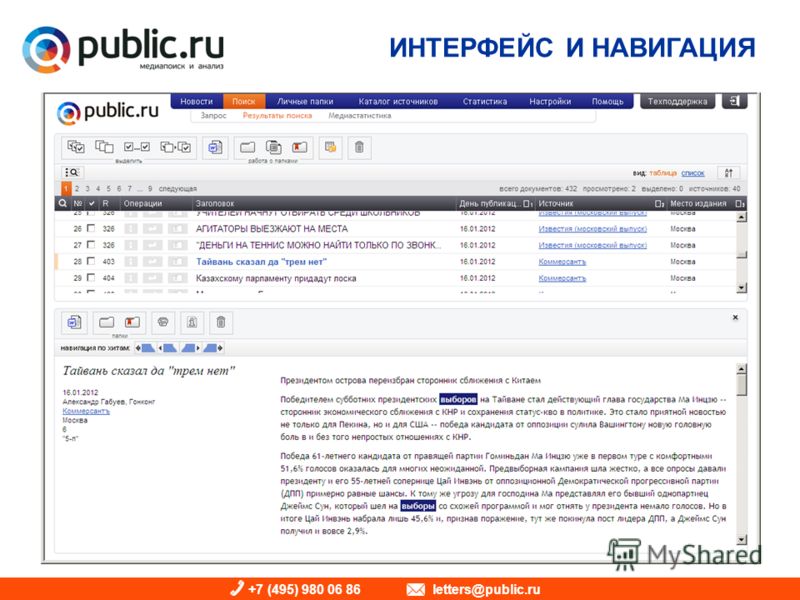Click the middle Операции icon in row 28
Image resolution: width=800 pixels, height=600 pixels.
[x=152, y=262]
